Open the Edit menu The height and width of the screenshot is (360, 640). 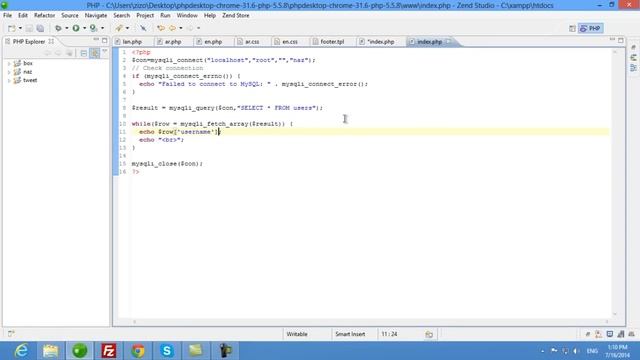coord(23,15)
